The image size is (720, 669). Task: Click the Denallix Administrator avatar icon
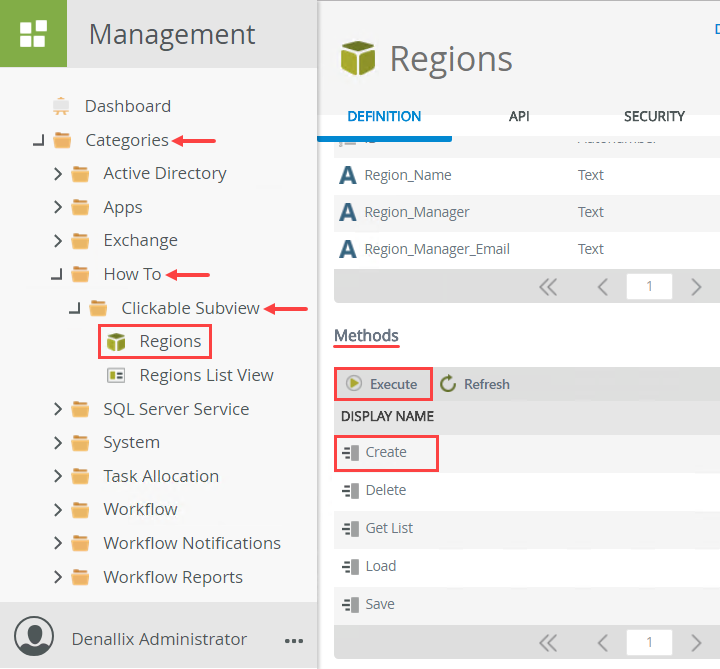(x=34, y=639)
